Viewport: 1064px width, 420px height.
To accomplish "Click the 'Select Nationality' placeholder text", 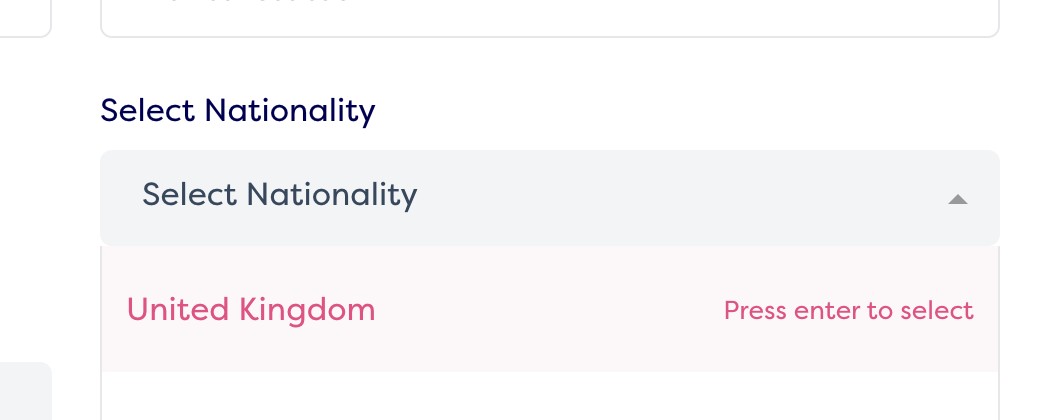I will (x=279, y=194).
